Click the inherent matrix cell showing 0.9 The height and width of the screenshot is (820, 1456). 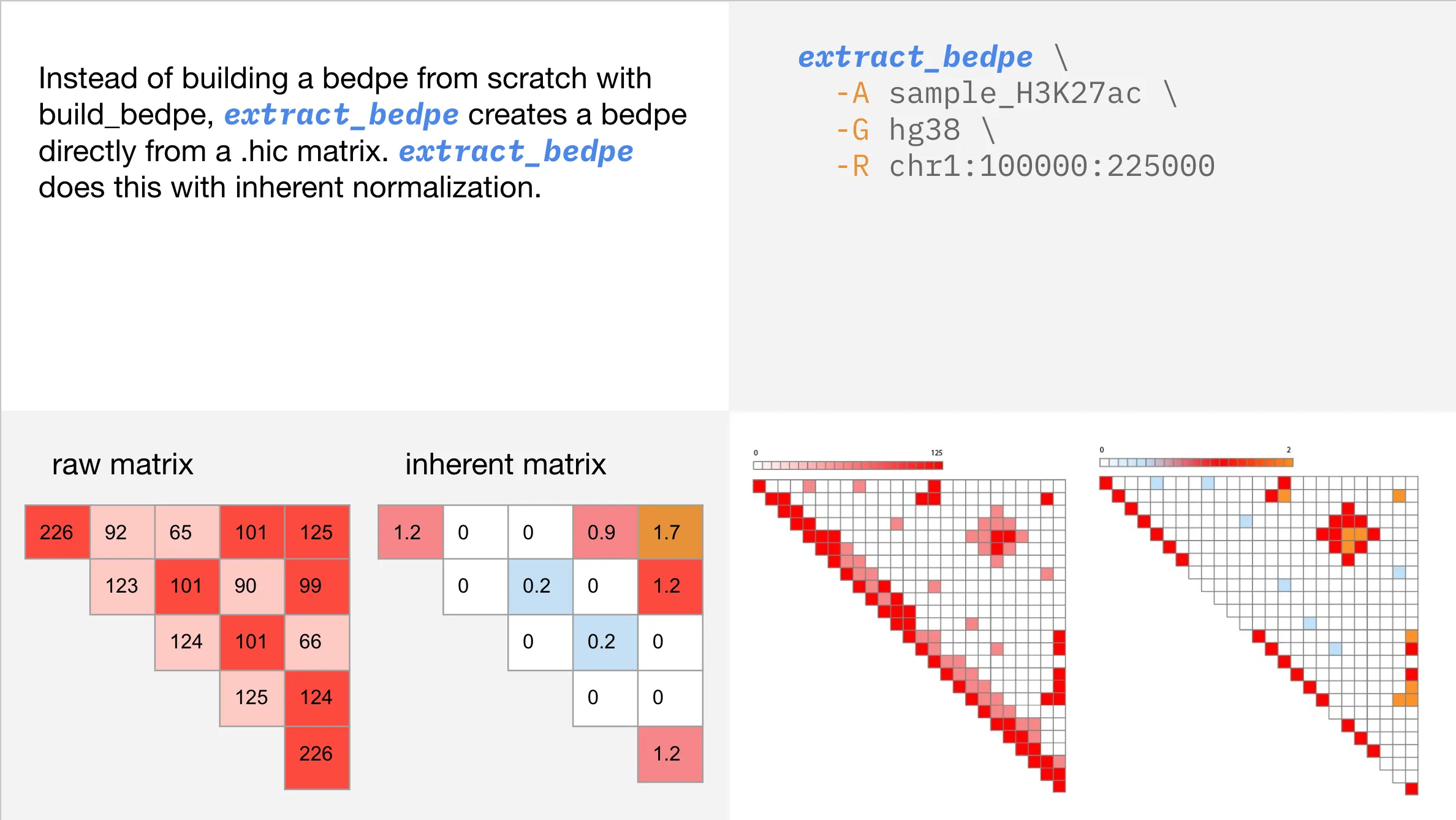tap(605, 532)
